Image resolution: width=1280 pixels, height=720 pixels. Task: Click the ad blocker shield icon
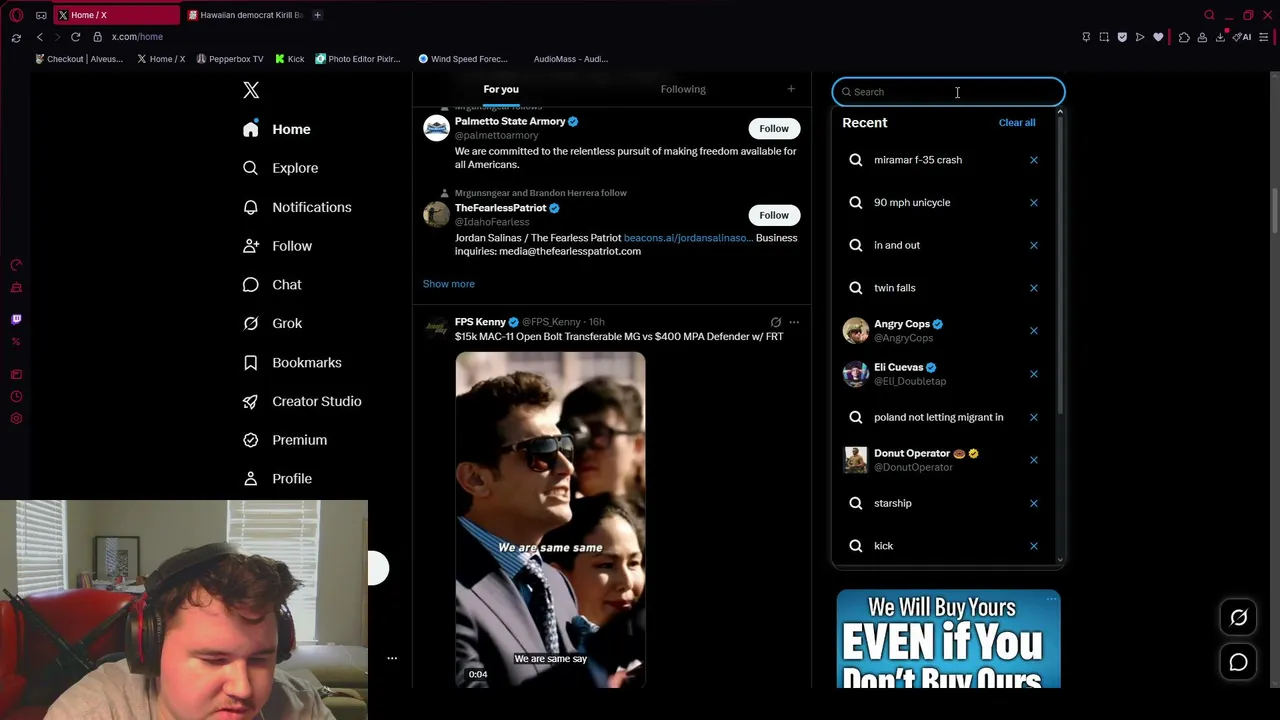pyautogui.click(x=1122, y=37)
